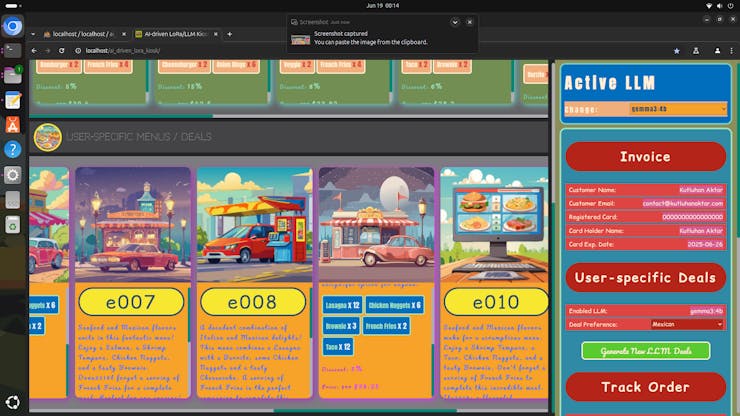Open the Text Editor icon in the dock
740x416 pixels.
13,100
